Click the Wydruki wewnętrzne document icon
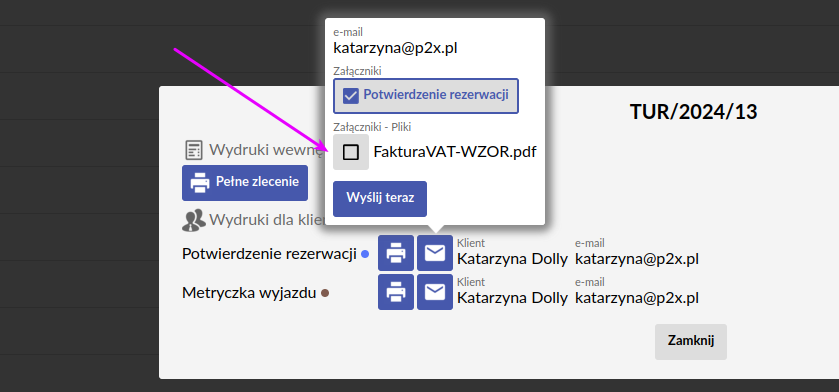Image resolution: width=839 pixels, height=392 pixels. (x=193, y=150)
